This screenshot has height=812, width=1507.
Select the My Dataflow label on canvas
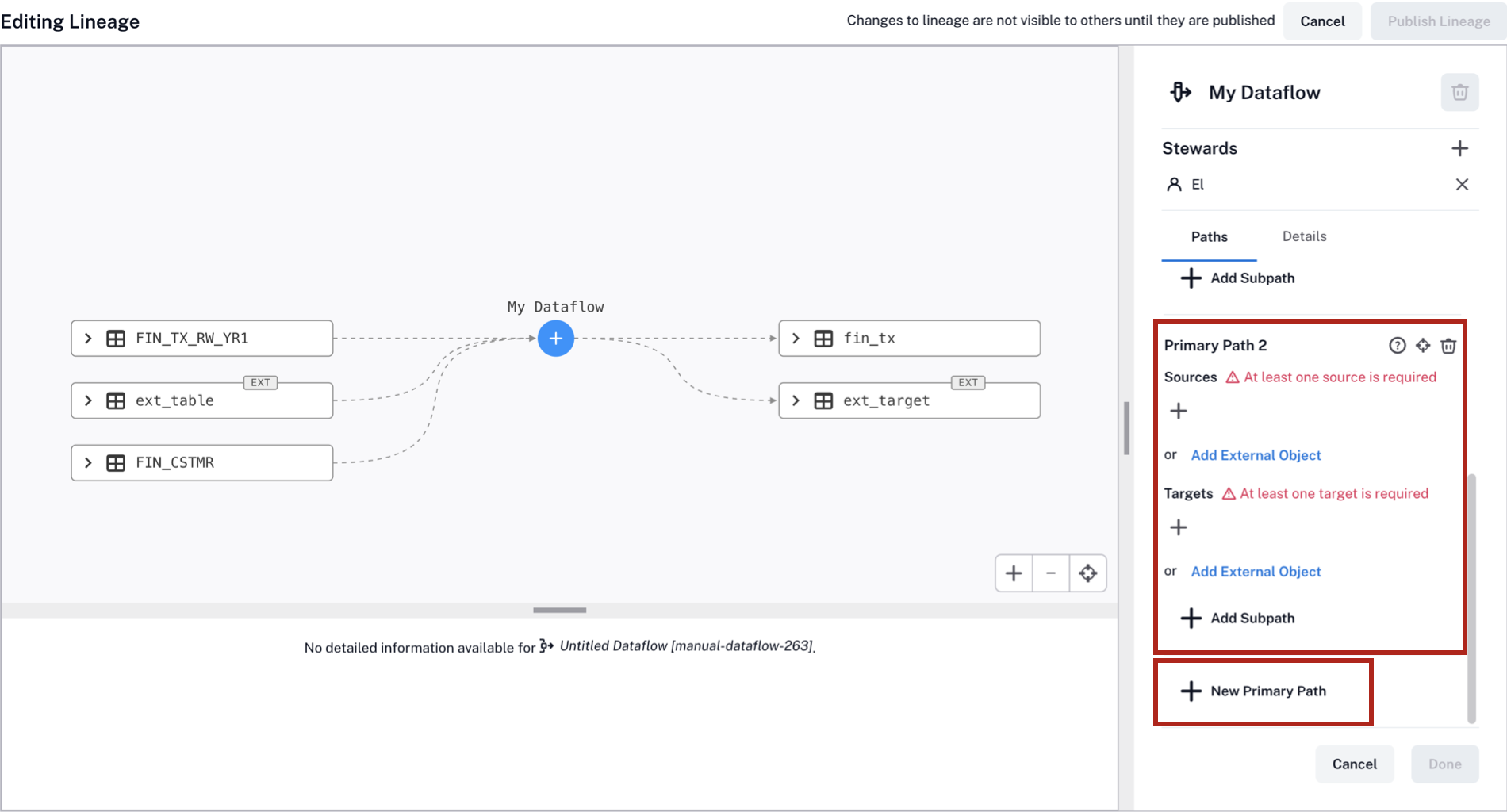point(555,307)
